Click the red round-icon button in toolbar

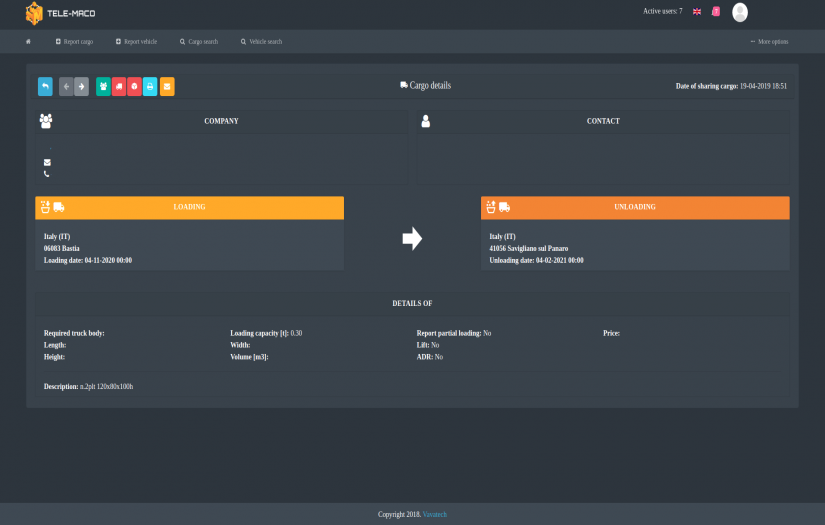[x=134, y=86]
